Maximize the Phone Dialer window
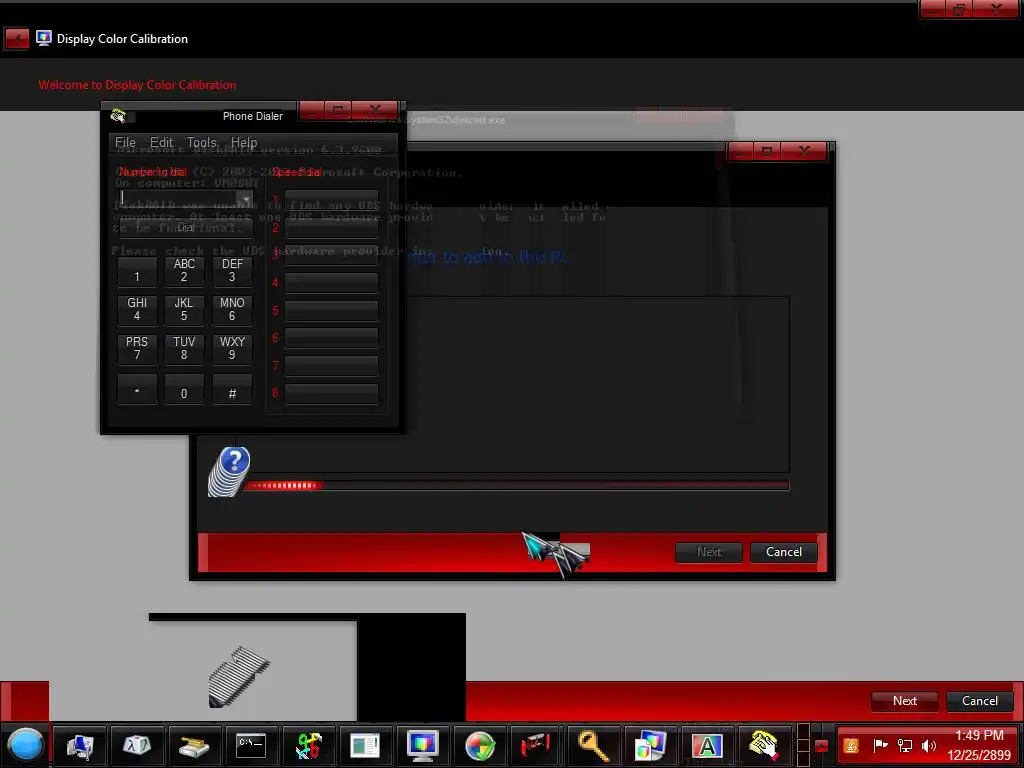The width and height of the screenshot is (1024, 768). coord(338,109)
